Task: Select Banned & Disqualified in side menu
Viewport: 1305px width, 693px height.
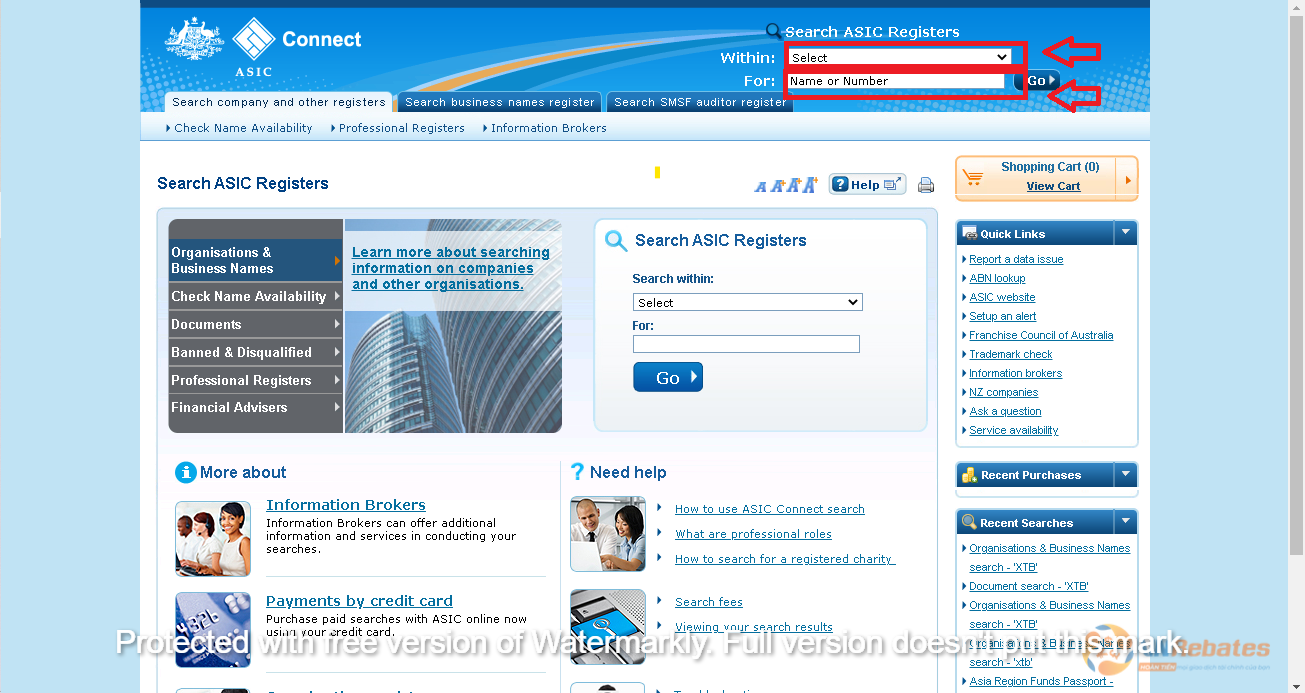Action: [256, 352]
